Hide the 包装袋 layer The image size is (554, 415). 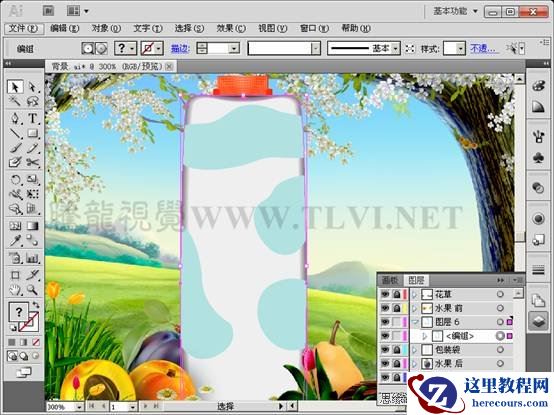tap(385, 350)
